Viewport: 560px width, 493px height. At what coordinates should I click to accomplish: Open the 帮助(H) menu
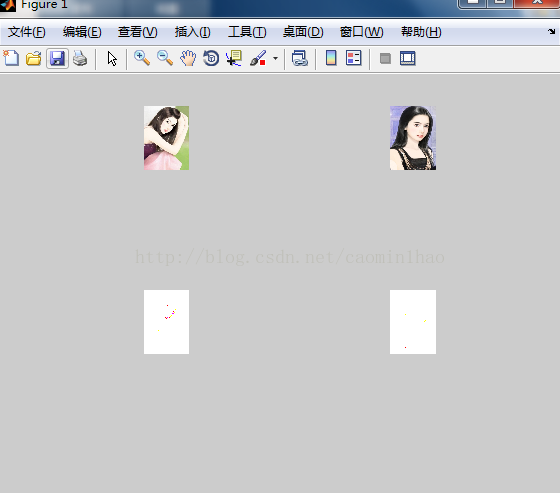coord(421,32)
